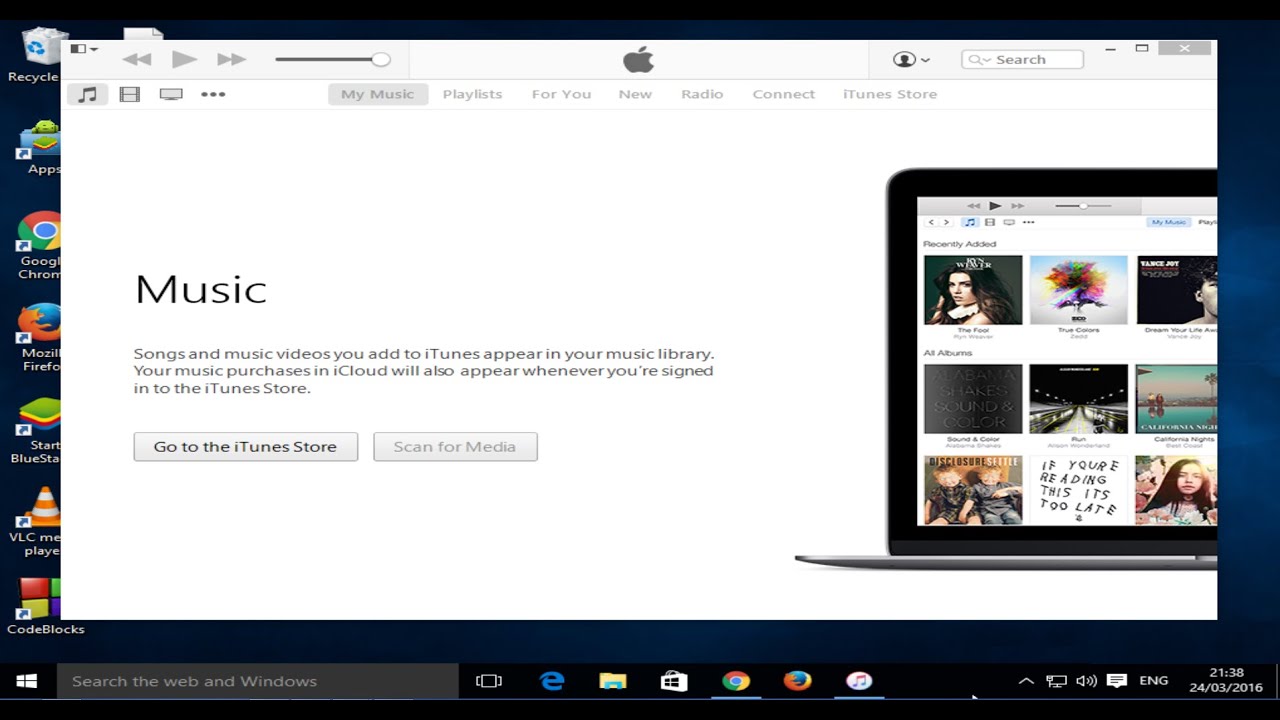
Task: Open VLC media player desktop icon
Action: tap(37, 521)
